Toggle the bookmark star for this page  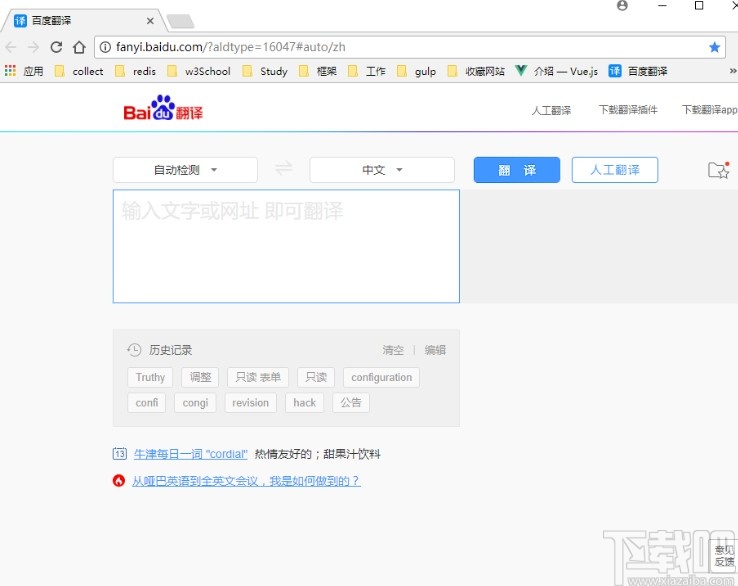[x=714, y=47]
